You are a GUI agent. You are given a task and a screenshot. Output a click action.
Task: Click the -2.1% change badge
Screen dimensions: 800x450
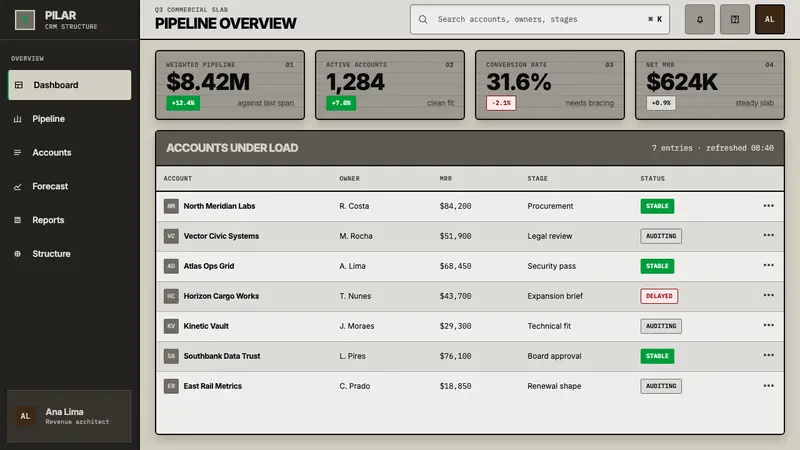click(501, 103)
